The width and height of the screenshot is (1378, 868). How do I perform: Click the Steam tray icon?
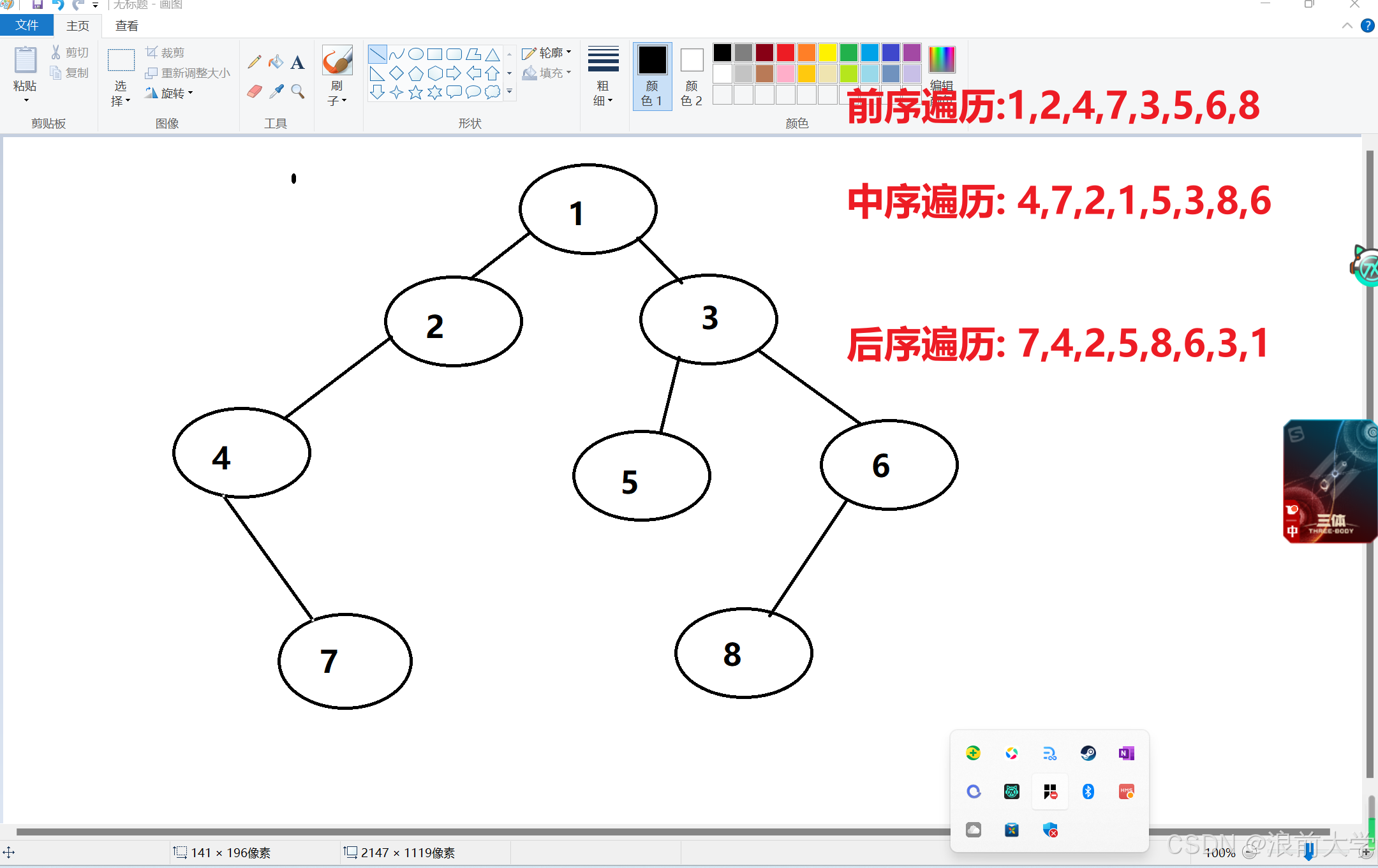tap(1088, 753)
